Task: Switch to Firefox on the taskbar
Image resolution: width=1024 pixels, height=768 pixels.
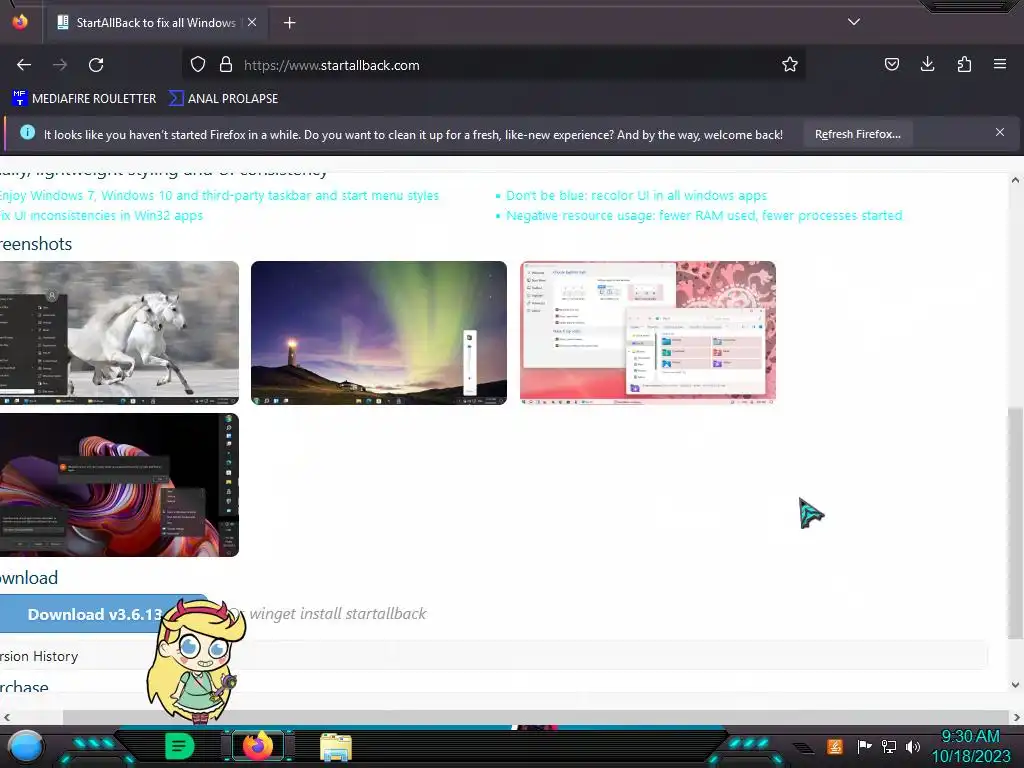Action: click(258, 746)
